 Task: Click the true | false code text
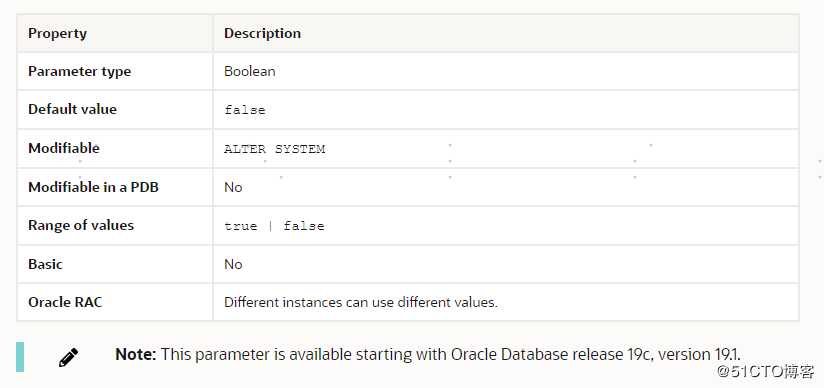point(274,226)
